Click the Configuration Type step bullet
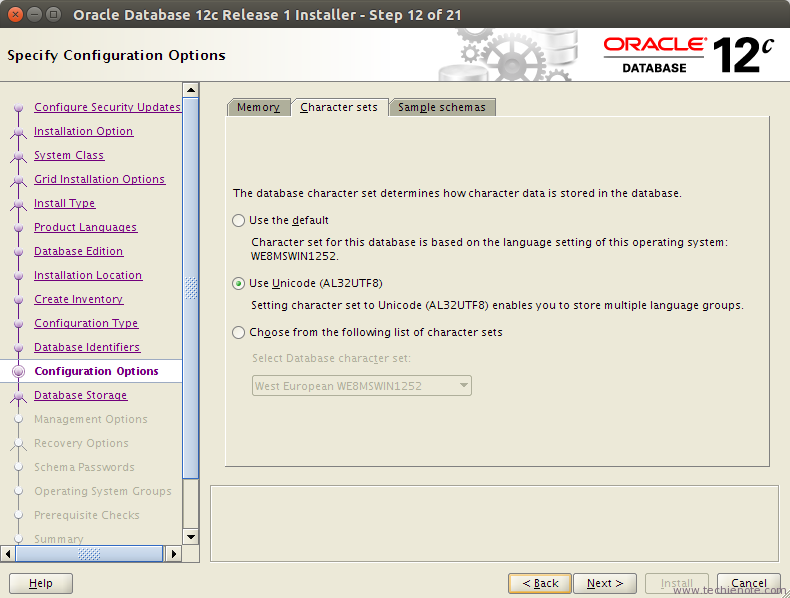Image resolution: width=790 pixels, height=598 pixels. tap(19, 323)
